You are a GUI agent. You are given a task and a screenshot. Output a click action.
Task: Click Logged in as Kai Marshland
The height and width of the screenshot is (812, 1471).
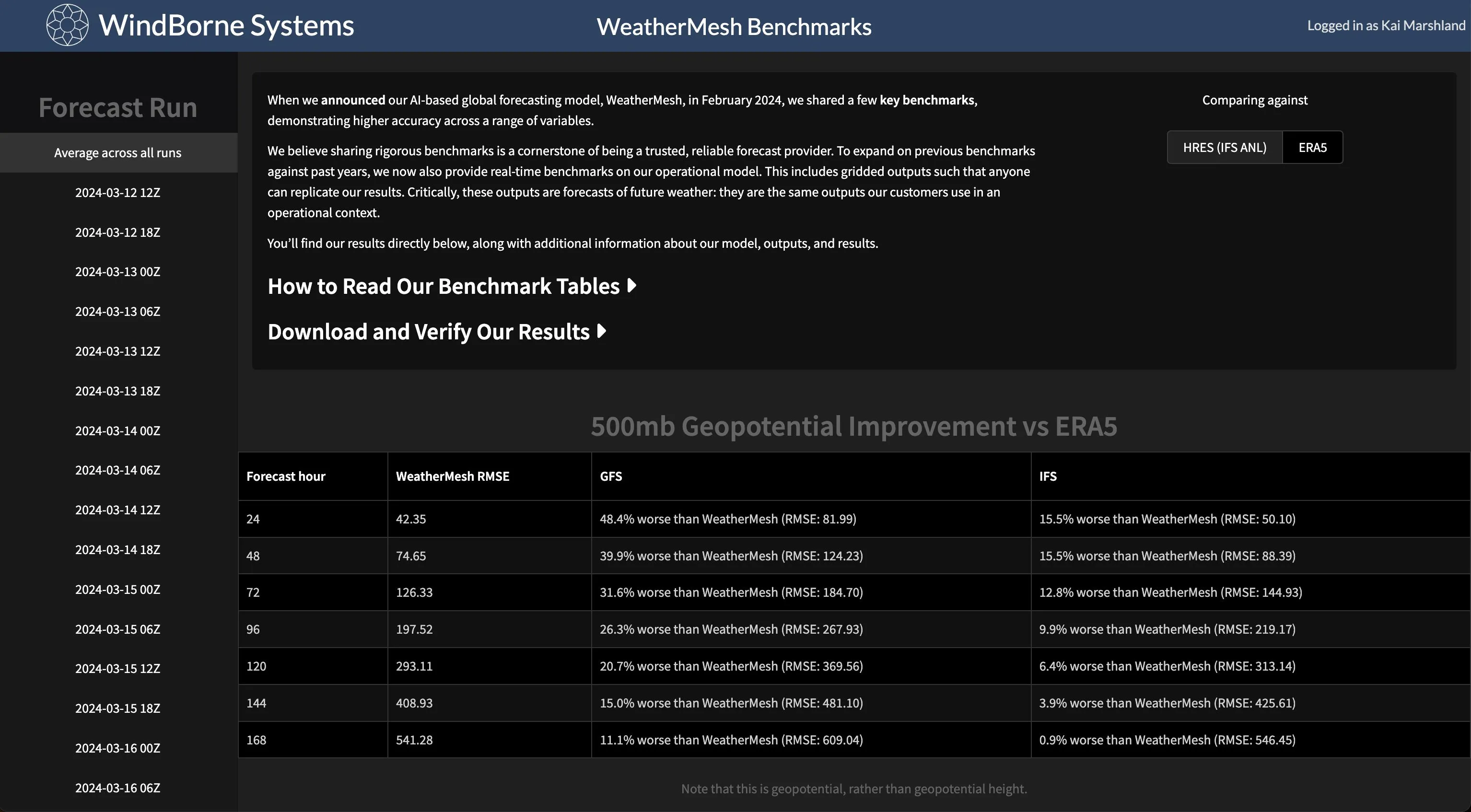[1386, 26]
